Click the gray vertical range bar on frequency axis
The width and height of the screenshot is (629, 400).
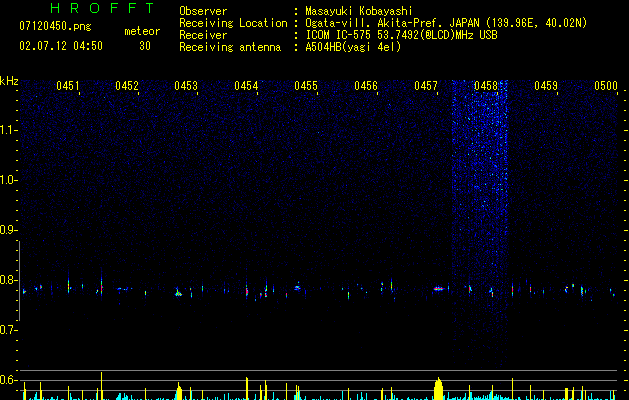19,281
